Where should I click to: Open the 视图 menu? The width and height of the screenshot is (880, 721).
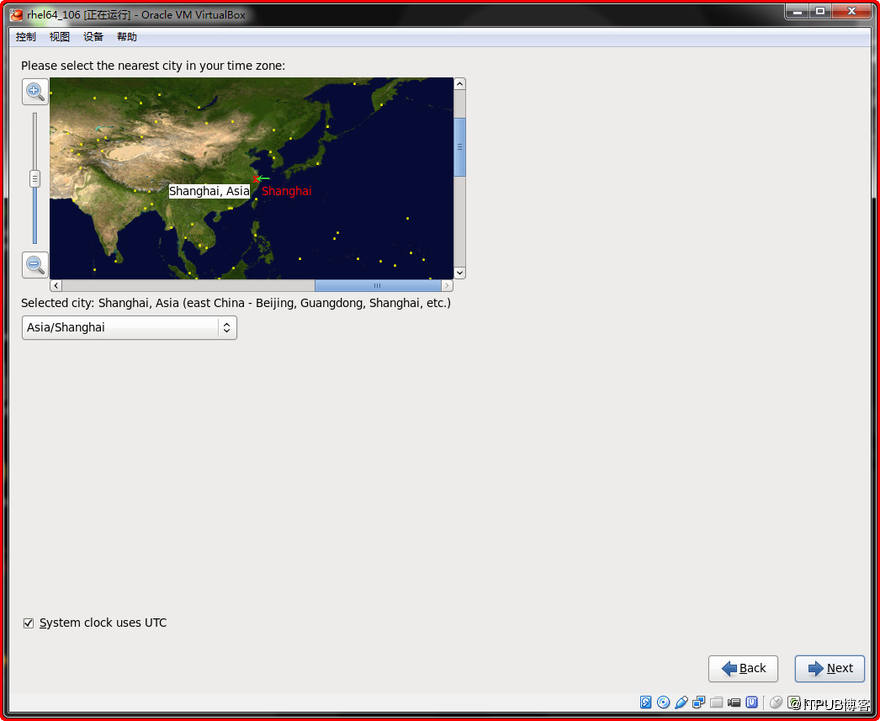(x=59, y=36)
